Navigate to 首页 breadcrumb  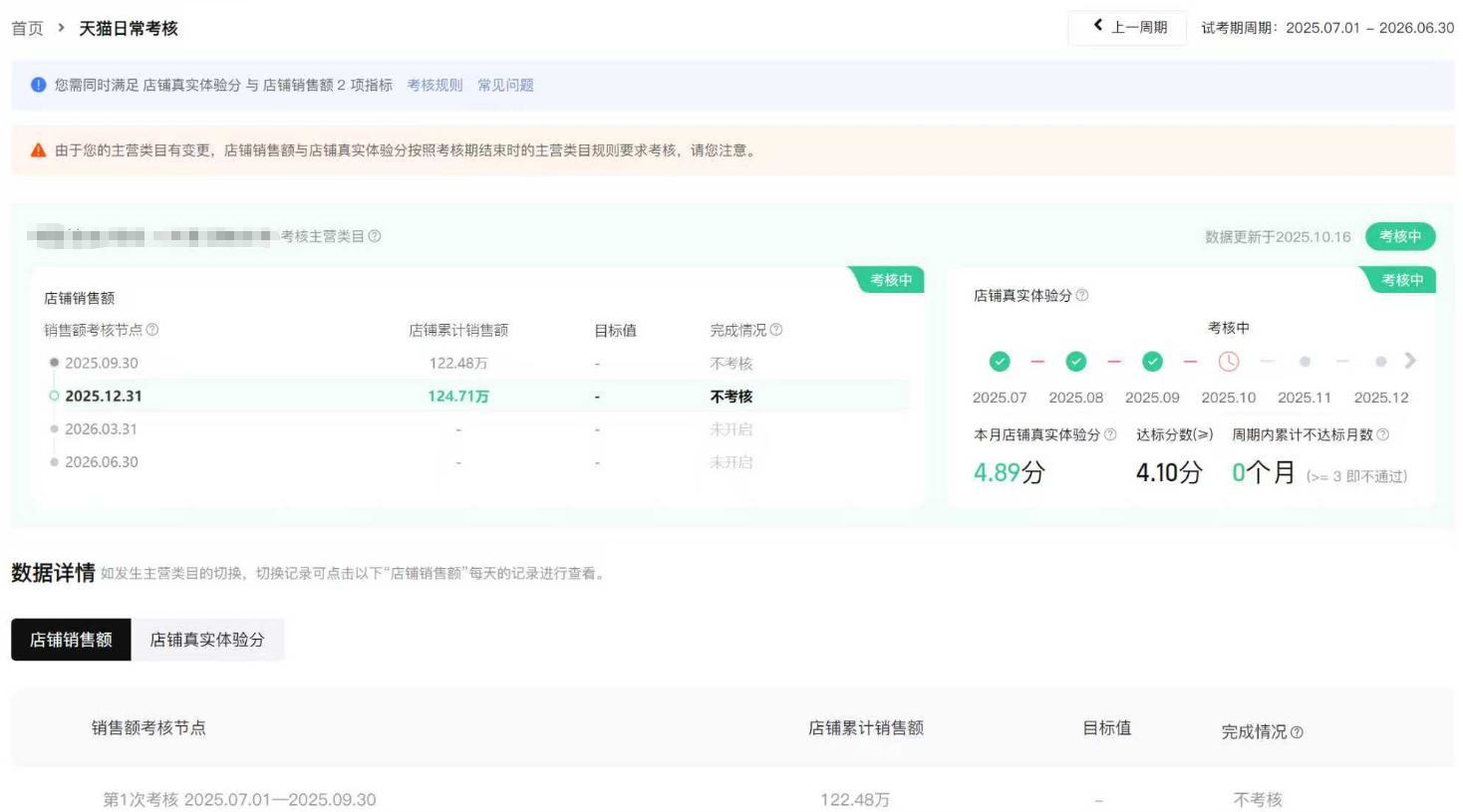point(27,28)
